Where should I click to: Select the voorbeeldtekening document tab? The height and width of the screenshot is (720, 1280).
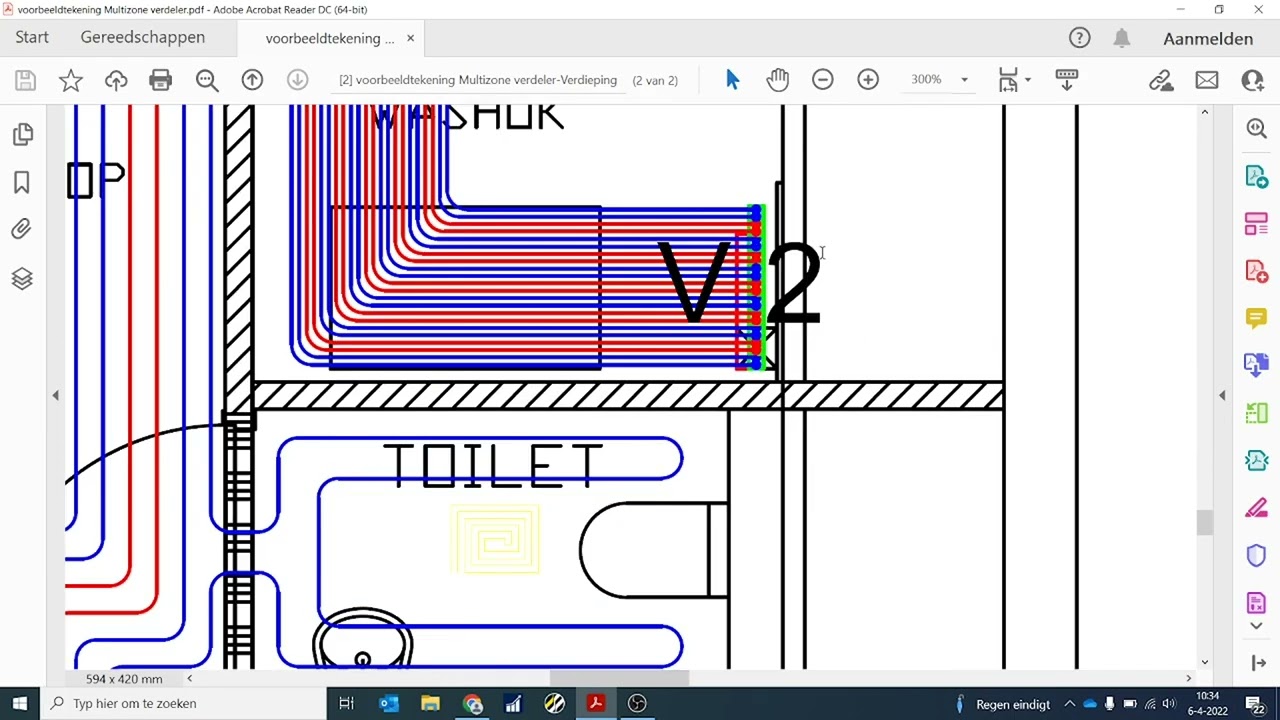[x=329, y=39]
